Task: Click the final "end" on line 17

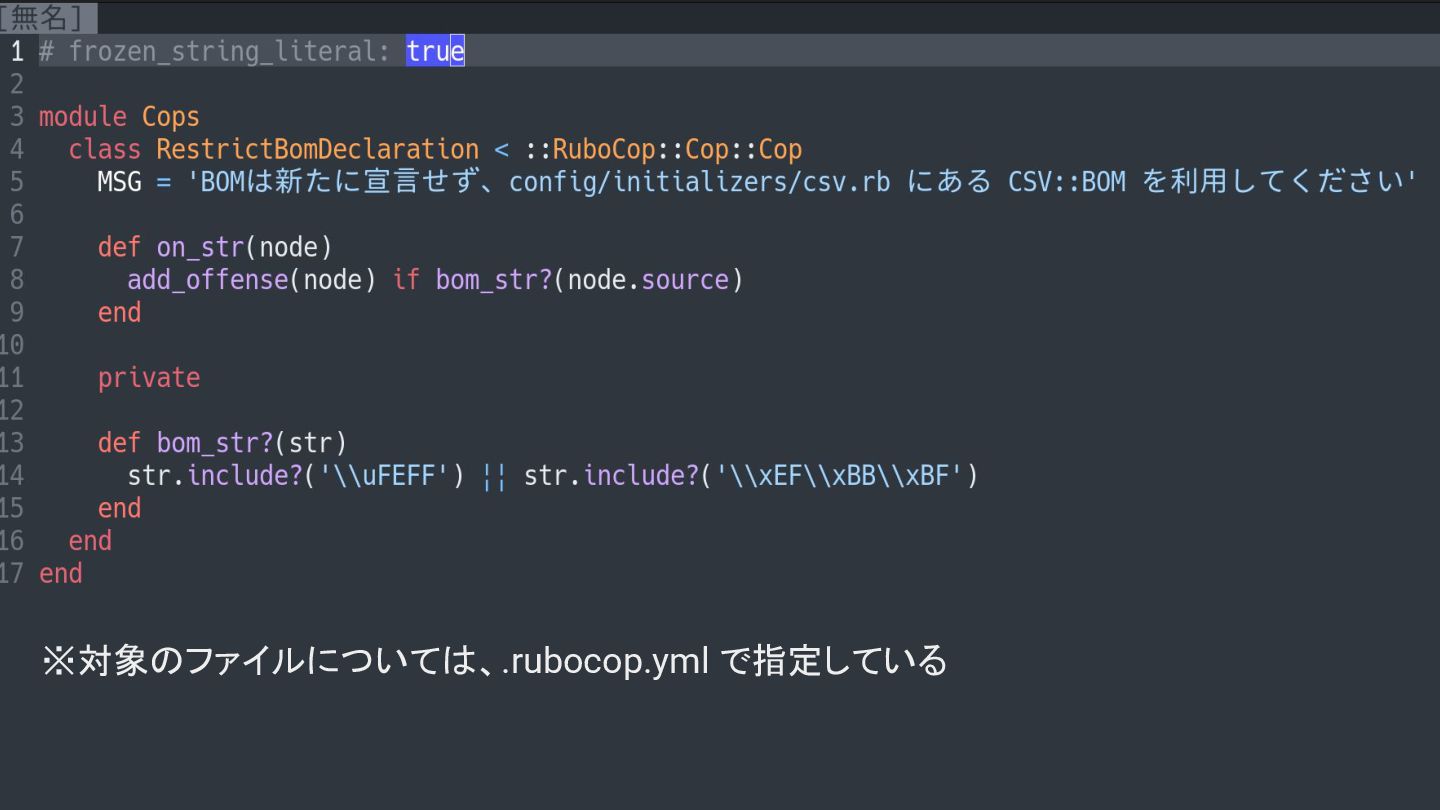Action: 60,574
